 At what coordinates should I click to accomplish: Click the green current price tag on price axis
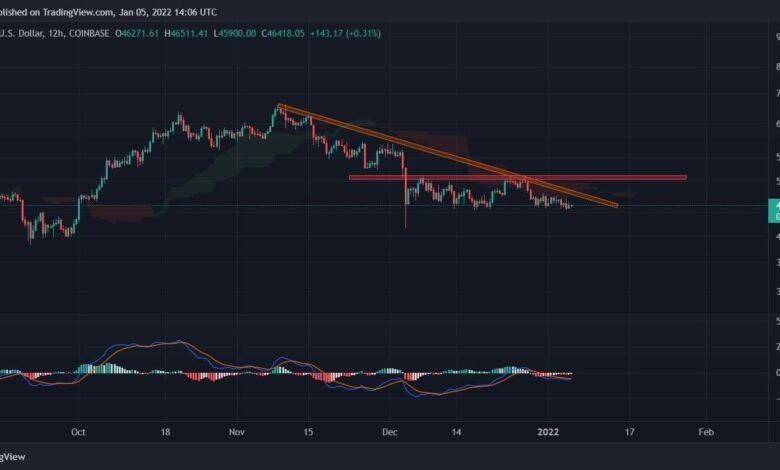(x=774, y=211)
